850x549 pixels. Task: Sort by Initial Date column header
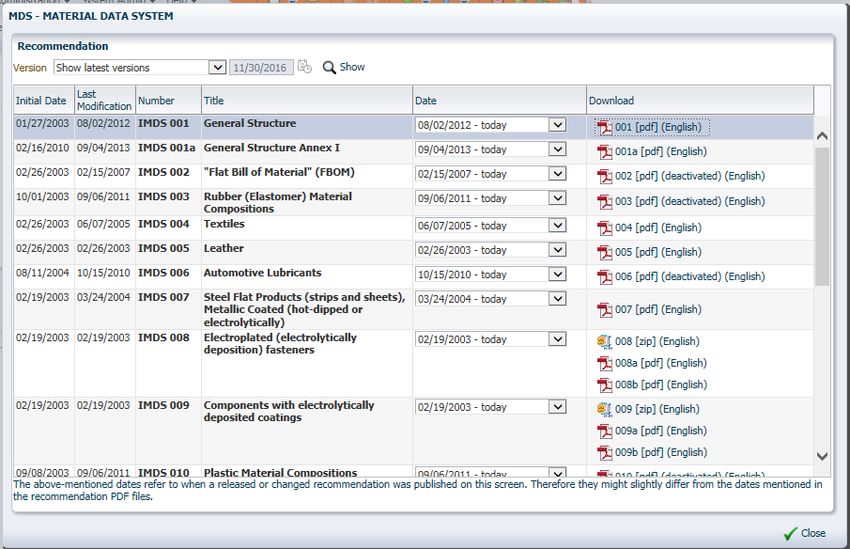tap(43, 100)
